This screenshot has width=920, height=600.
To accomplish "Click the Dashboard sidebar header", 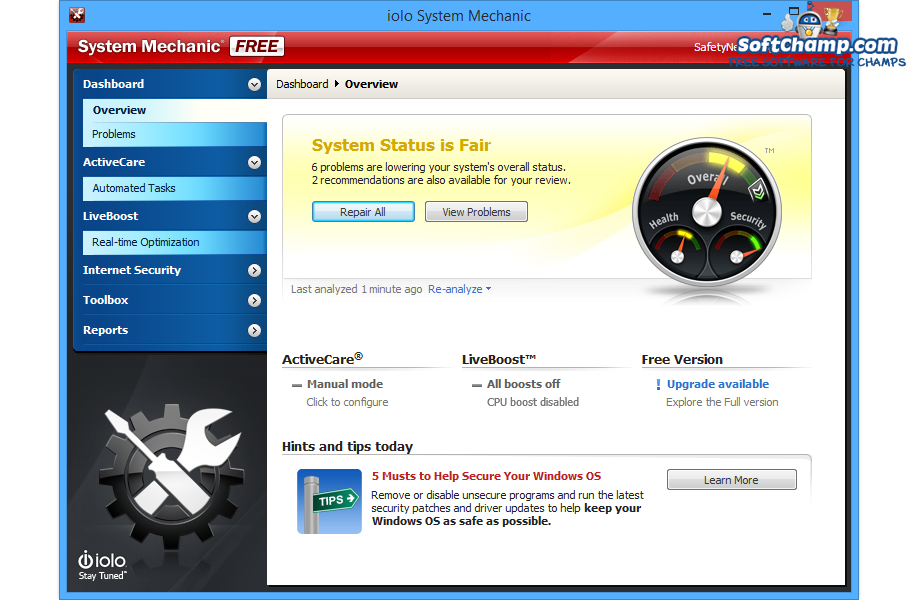I will (170, 84).
